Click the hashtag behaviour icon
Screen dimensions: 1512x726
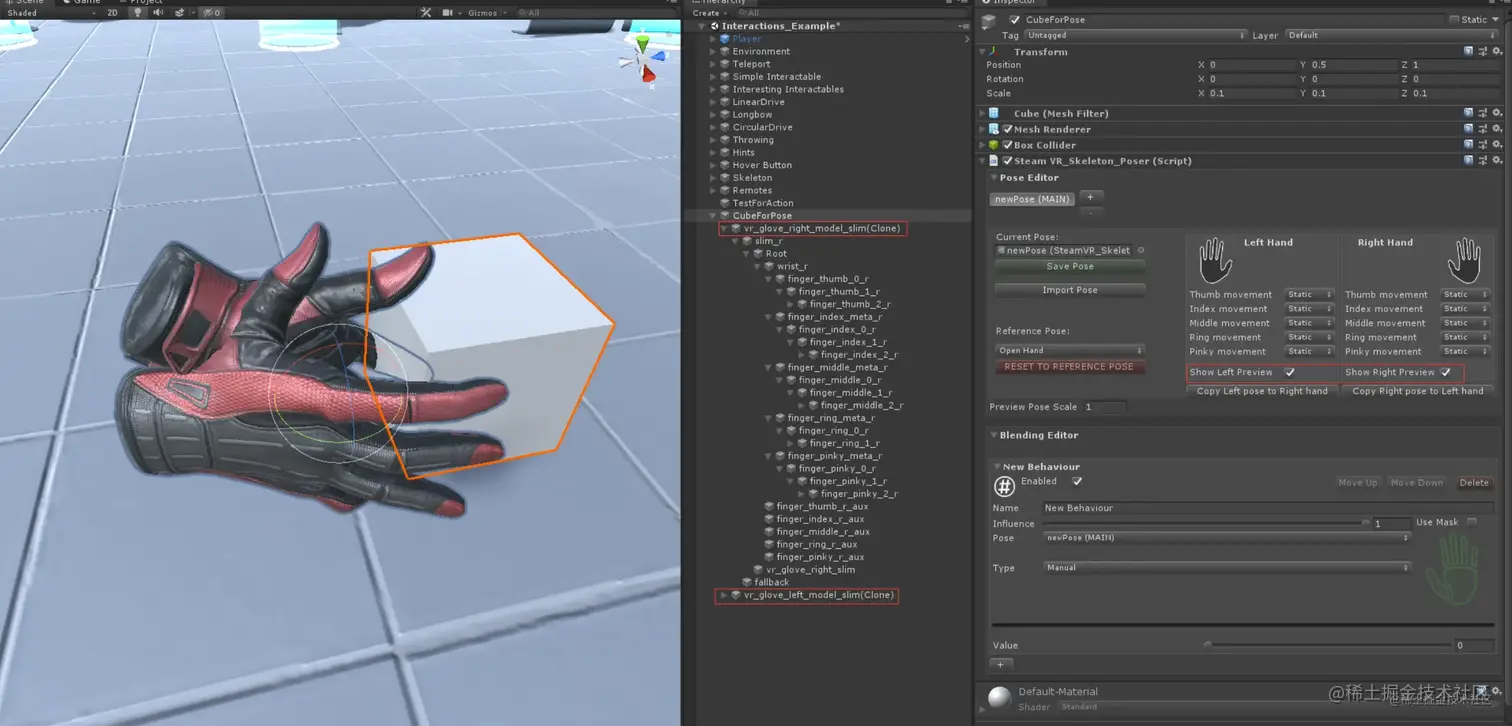coord(1004,487)
